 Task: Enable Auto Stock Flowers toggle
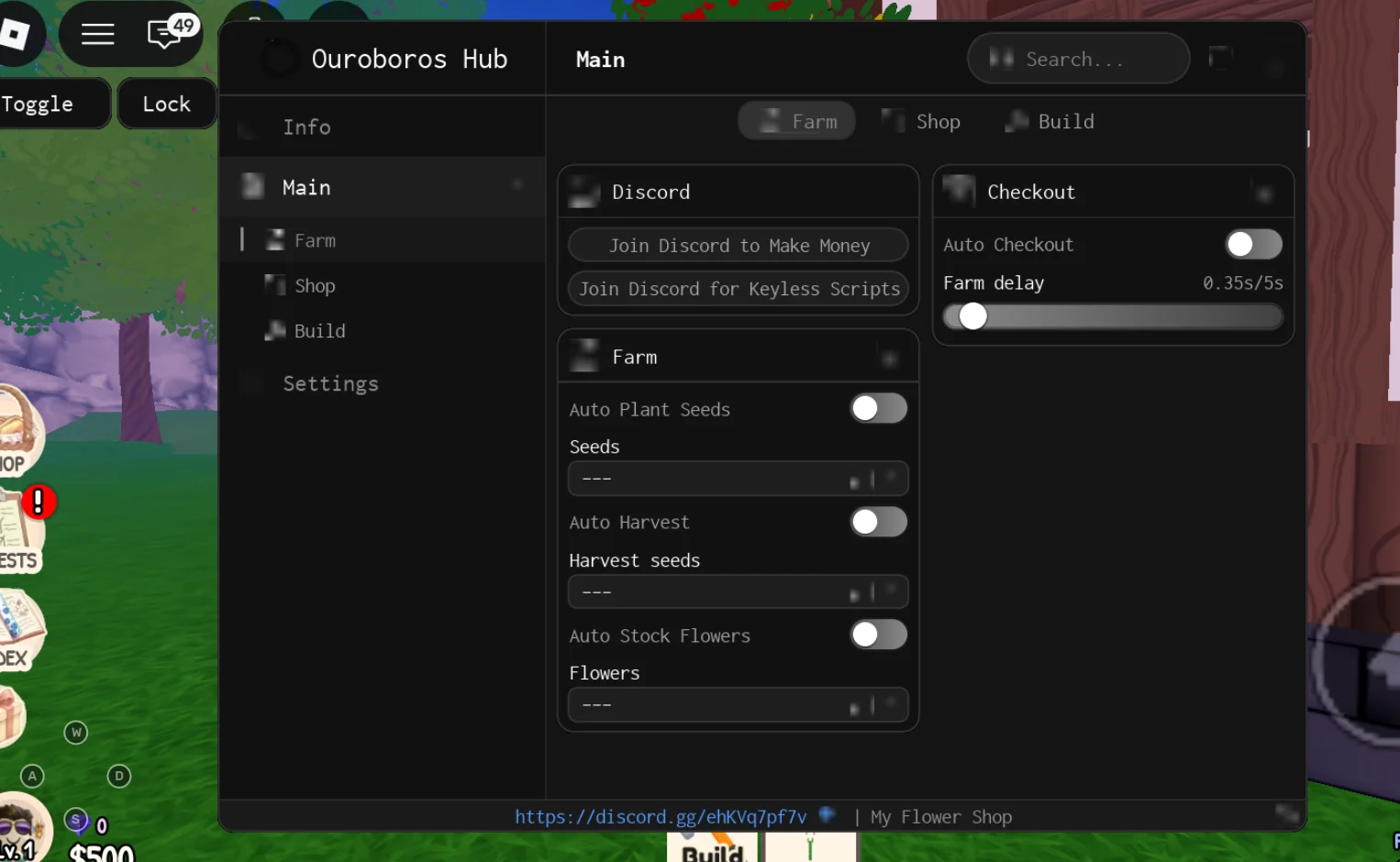pyautogui.click(x=878, y=635)
